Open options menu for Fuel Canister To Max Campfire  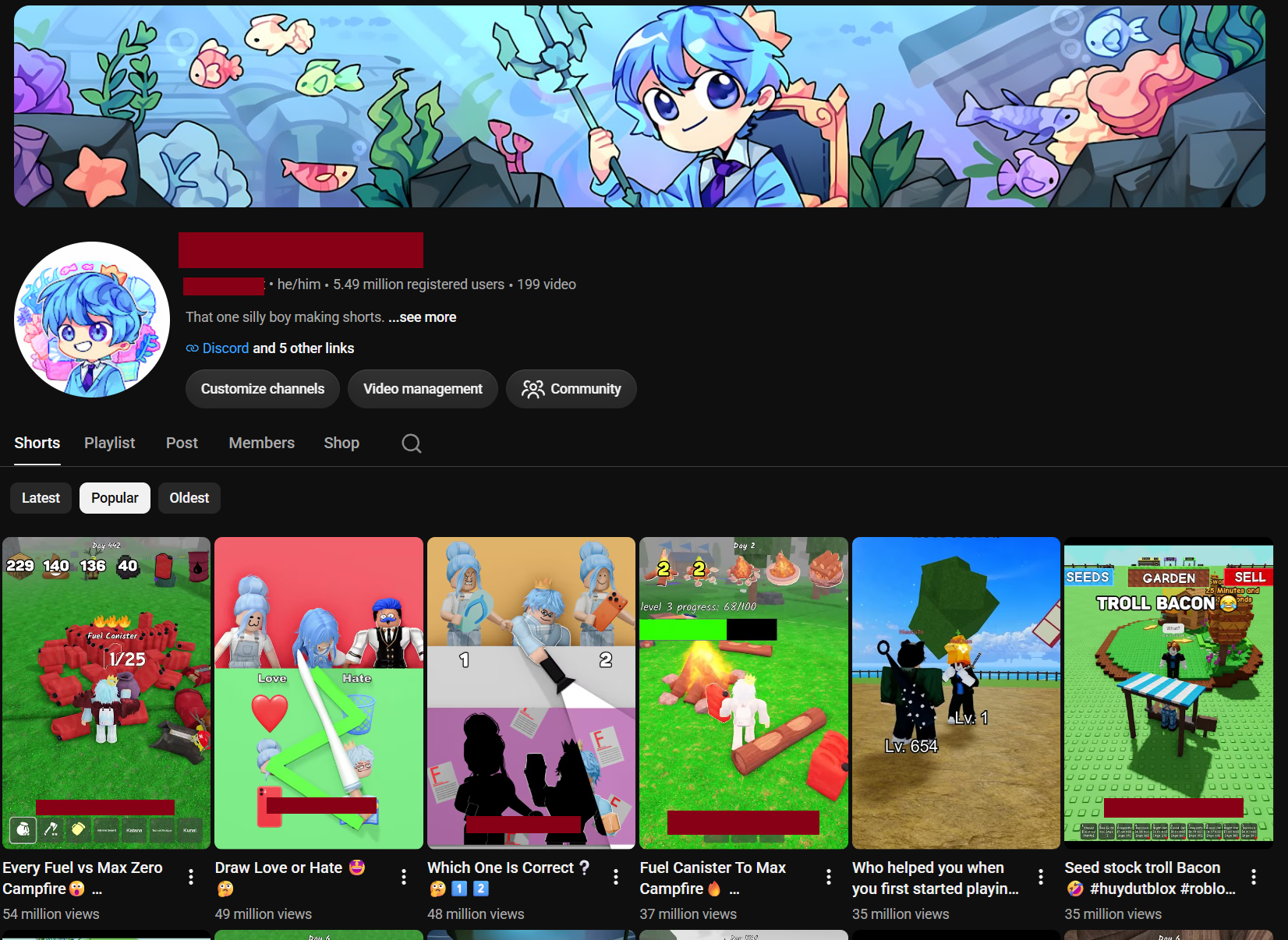[x=829, y=877]
